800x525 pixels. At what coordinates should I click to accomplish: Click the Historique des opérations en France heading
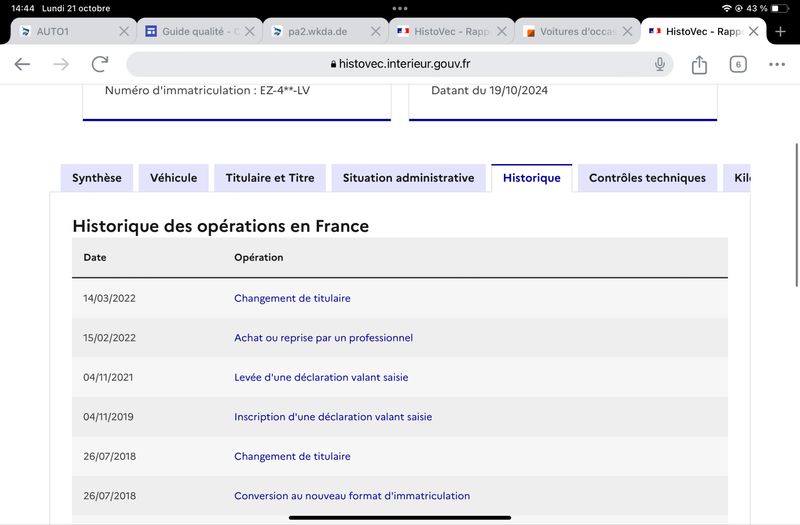(220, 226)
